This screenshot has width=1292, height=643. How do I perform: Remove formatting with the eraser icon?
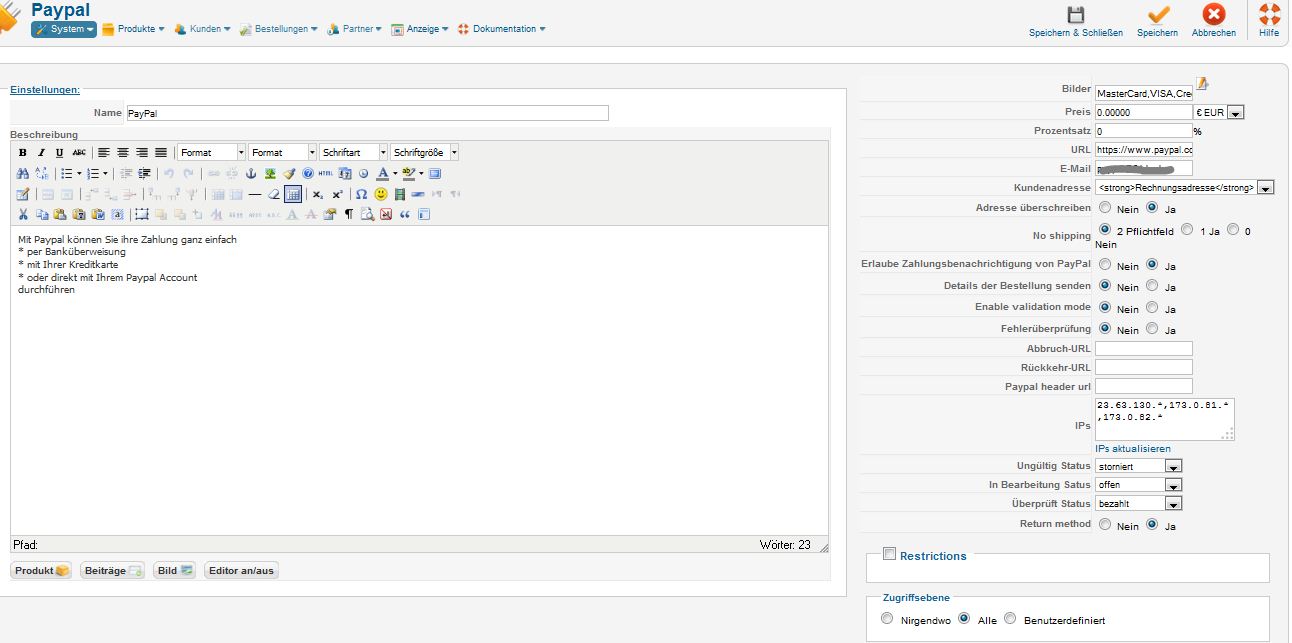(274, 195)
